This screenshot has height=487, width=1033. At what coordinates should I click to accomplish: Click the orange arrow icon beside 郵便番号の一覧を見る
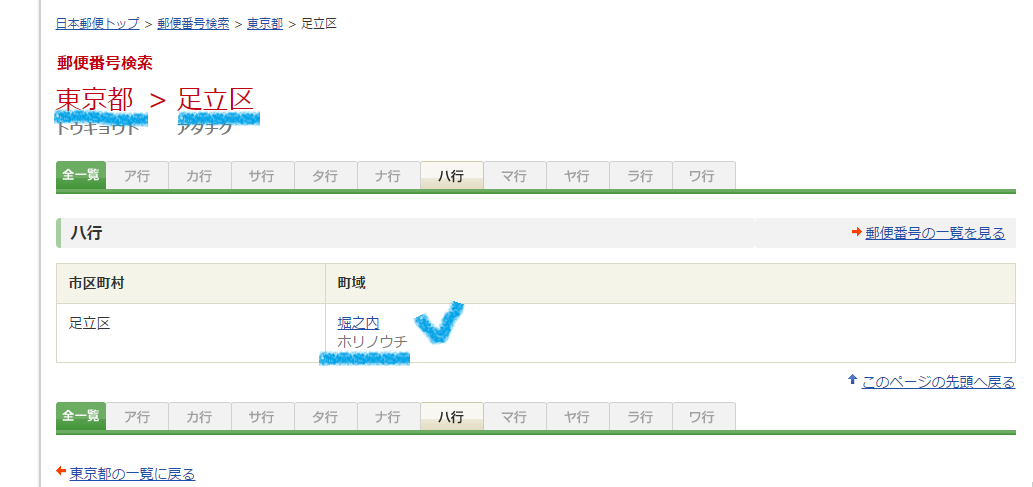click(856, 233)
